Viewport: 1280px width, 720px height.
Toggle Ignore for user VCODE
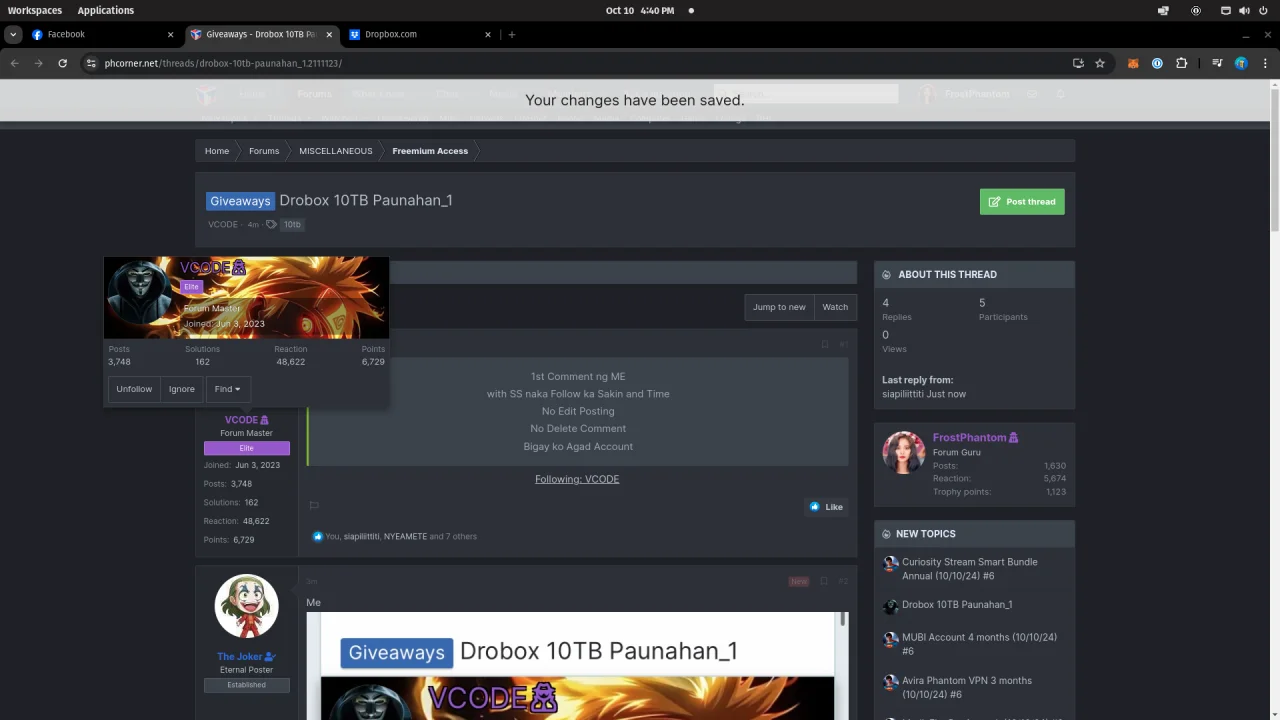(182, 389)
